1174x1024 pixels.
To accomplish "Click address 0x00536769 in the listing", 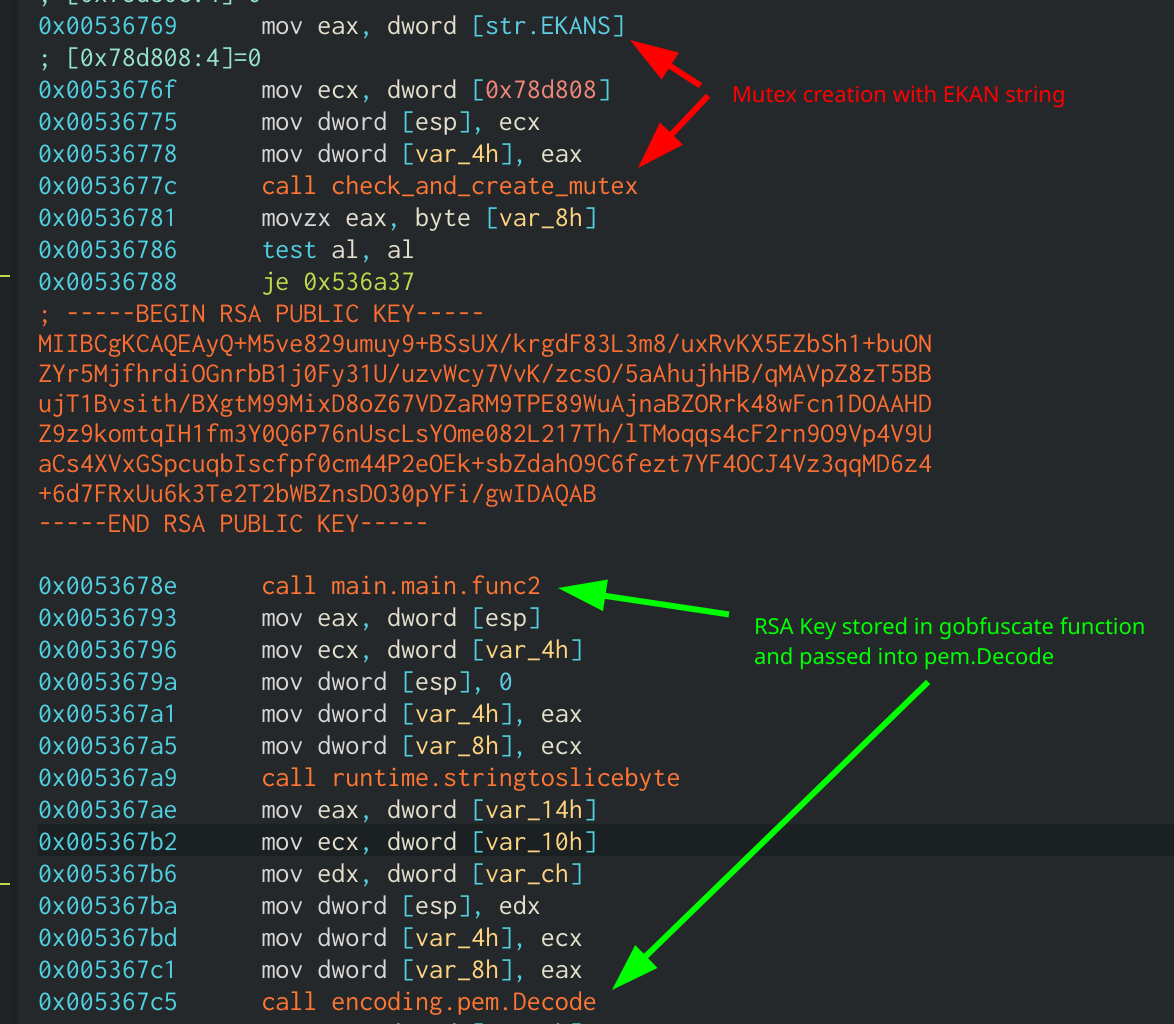I will pos(107,26).
